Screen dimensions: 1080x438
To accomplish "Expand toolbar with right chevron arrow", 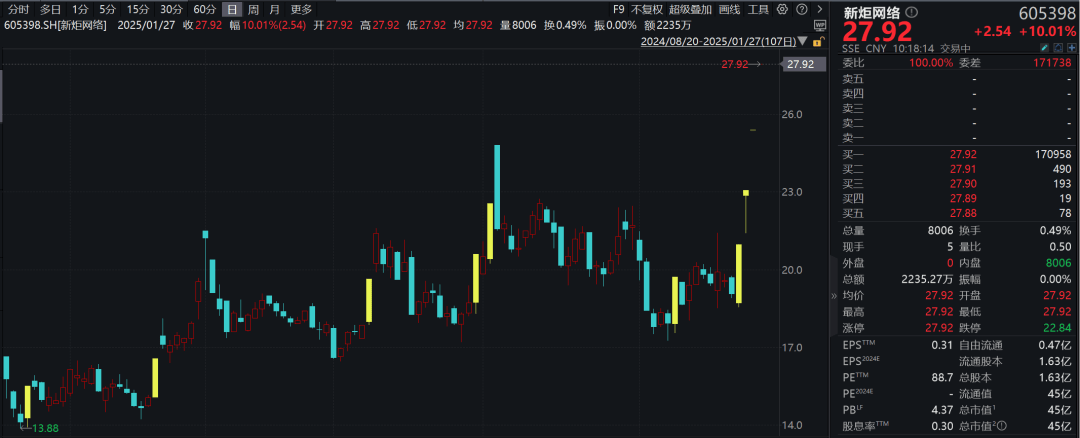I will [819, 10].
